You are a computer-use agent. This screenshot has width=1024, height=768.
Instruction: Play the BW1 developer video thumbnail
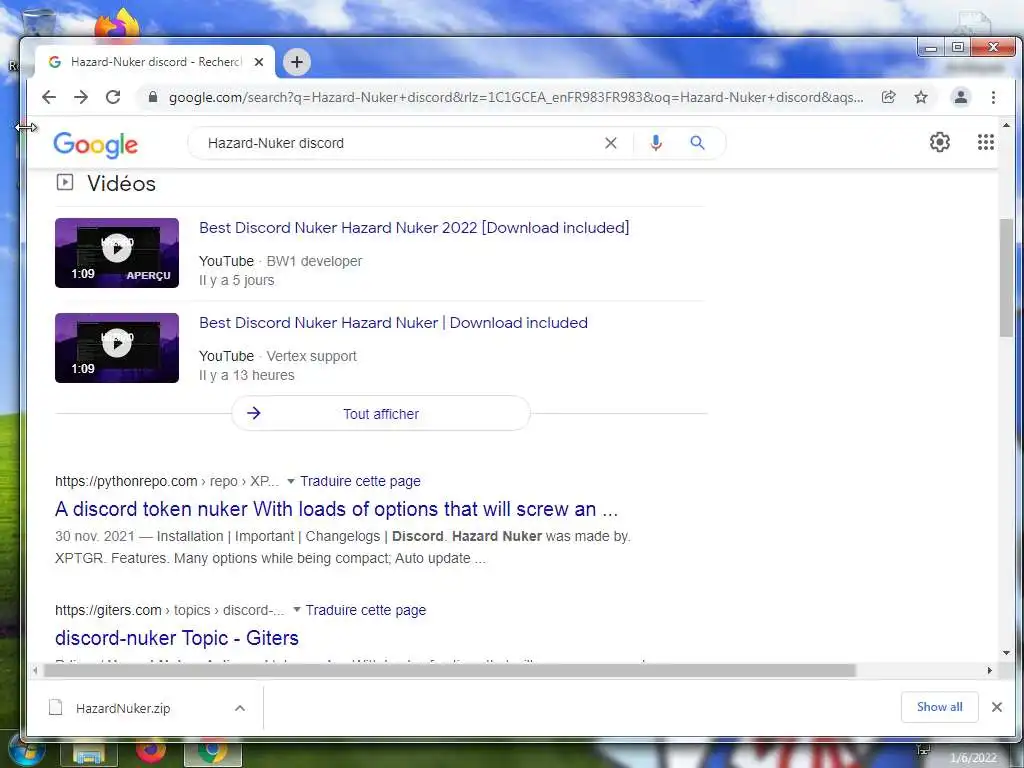117,253
